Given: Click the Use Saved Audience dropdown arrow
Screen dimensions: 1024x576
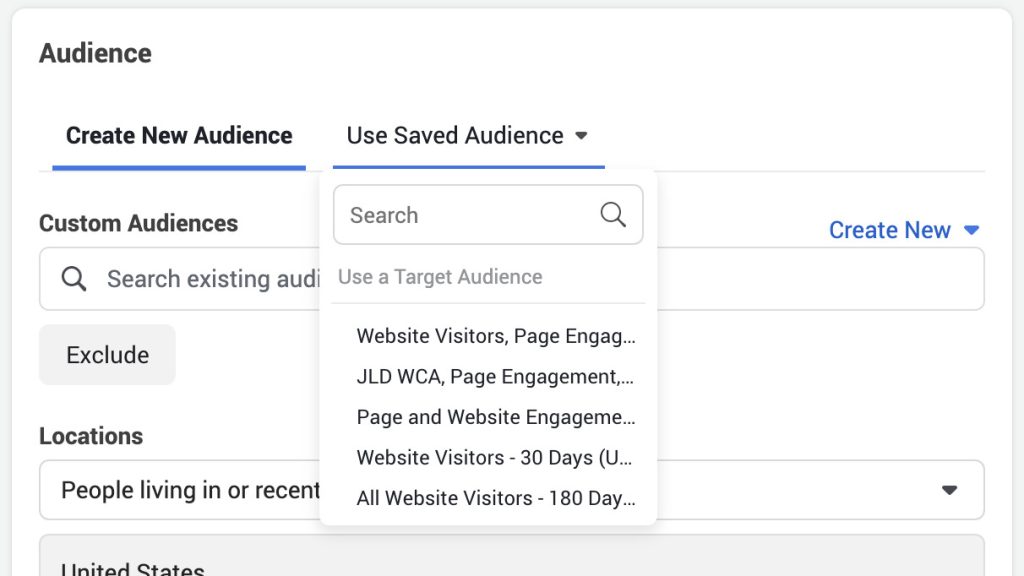Looking at the screenshot, I should coord(581,136).
